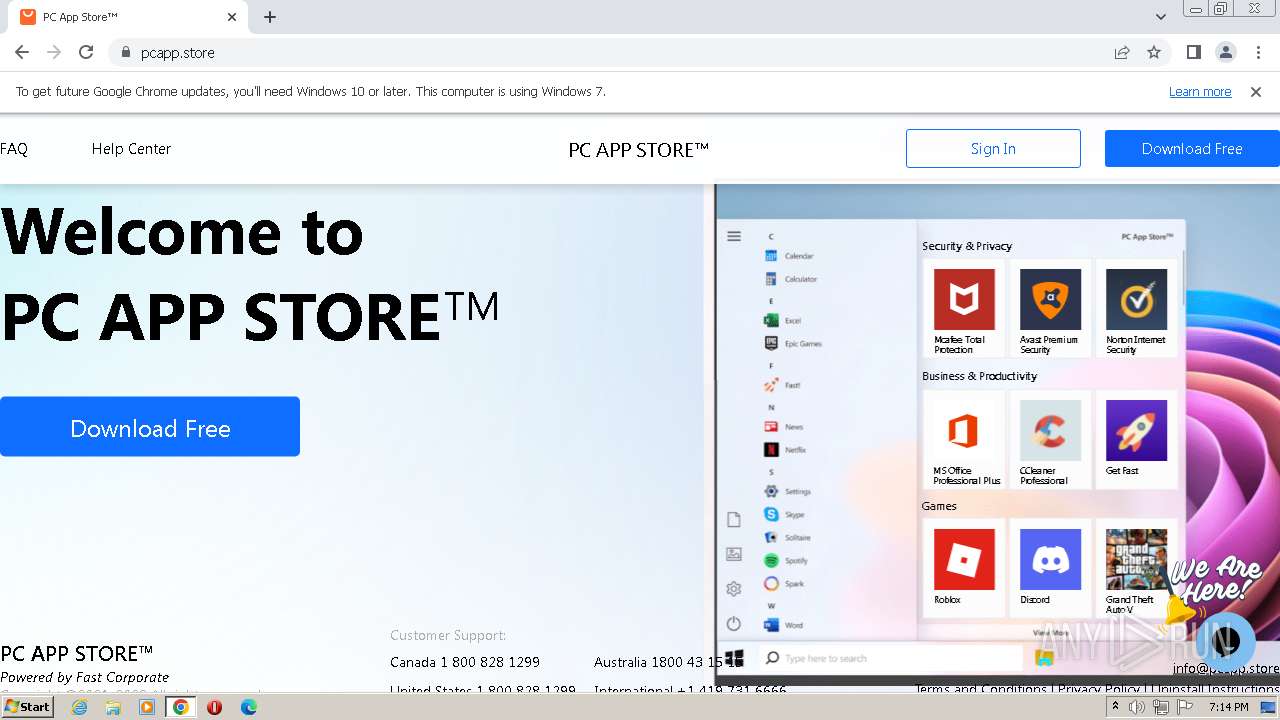Screen dimensions: 1280x720
Task: Close the PC App Store™ tab
Action: click(232, 17)
